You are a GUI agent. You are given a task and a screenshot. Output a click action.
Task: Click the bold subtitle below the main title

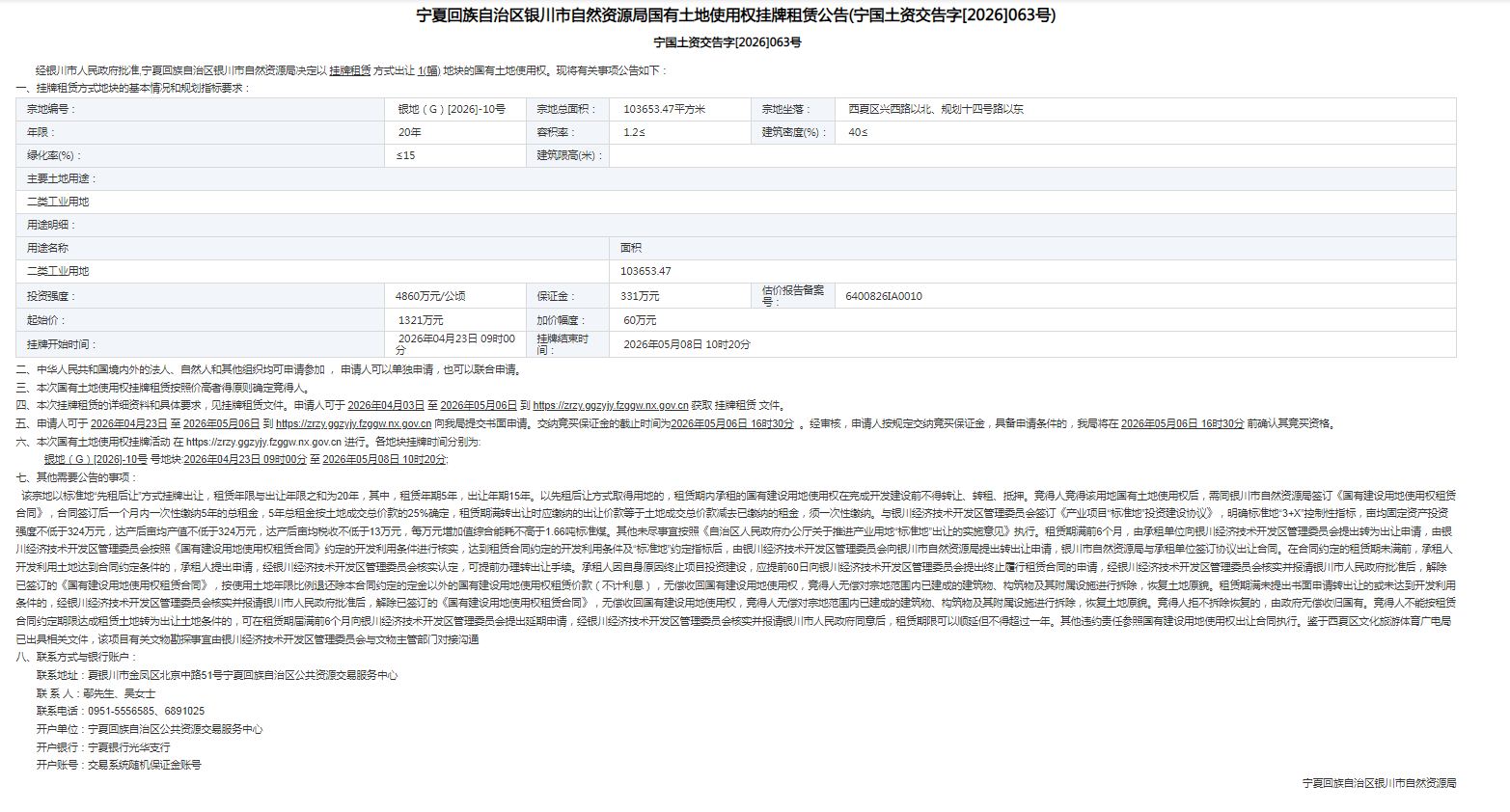tap(727, 42)
